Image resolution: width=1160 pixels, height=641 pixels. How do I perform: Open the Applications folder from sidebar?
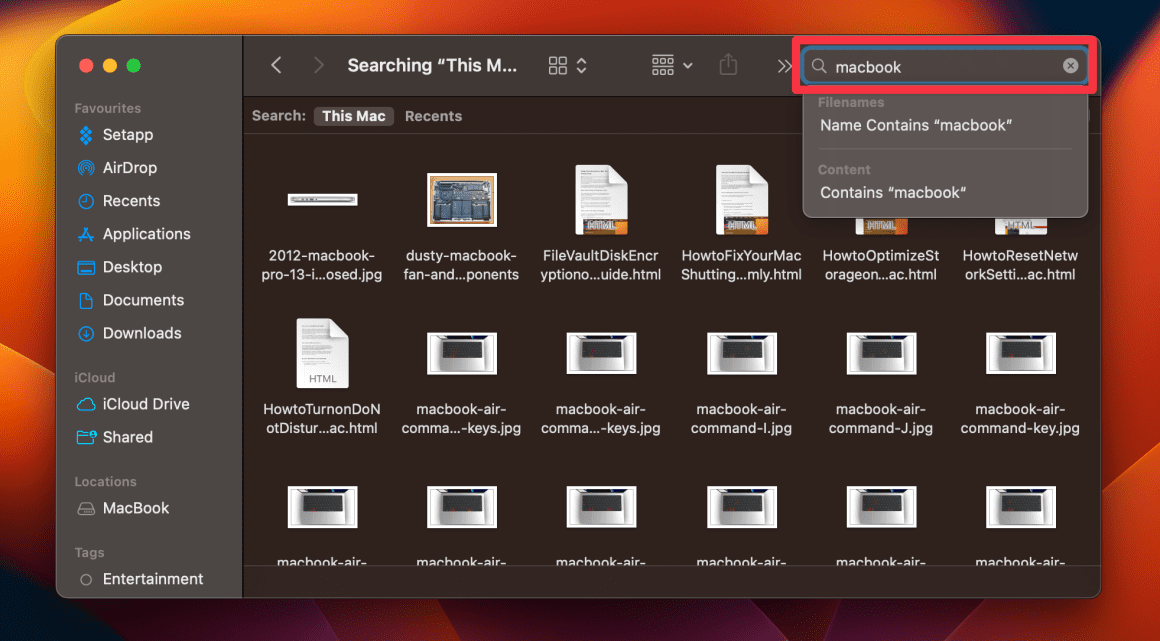click(143, 233)
